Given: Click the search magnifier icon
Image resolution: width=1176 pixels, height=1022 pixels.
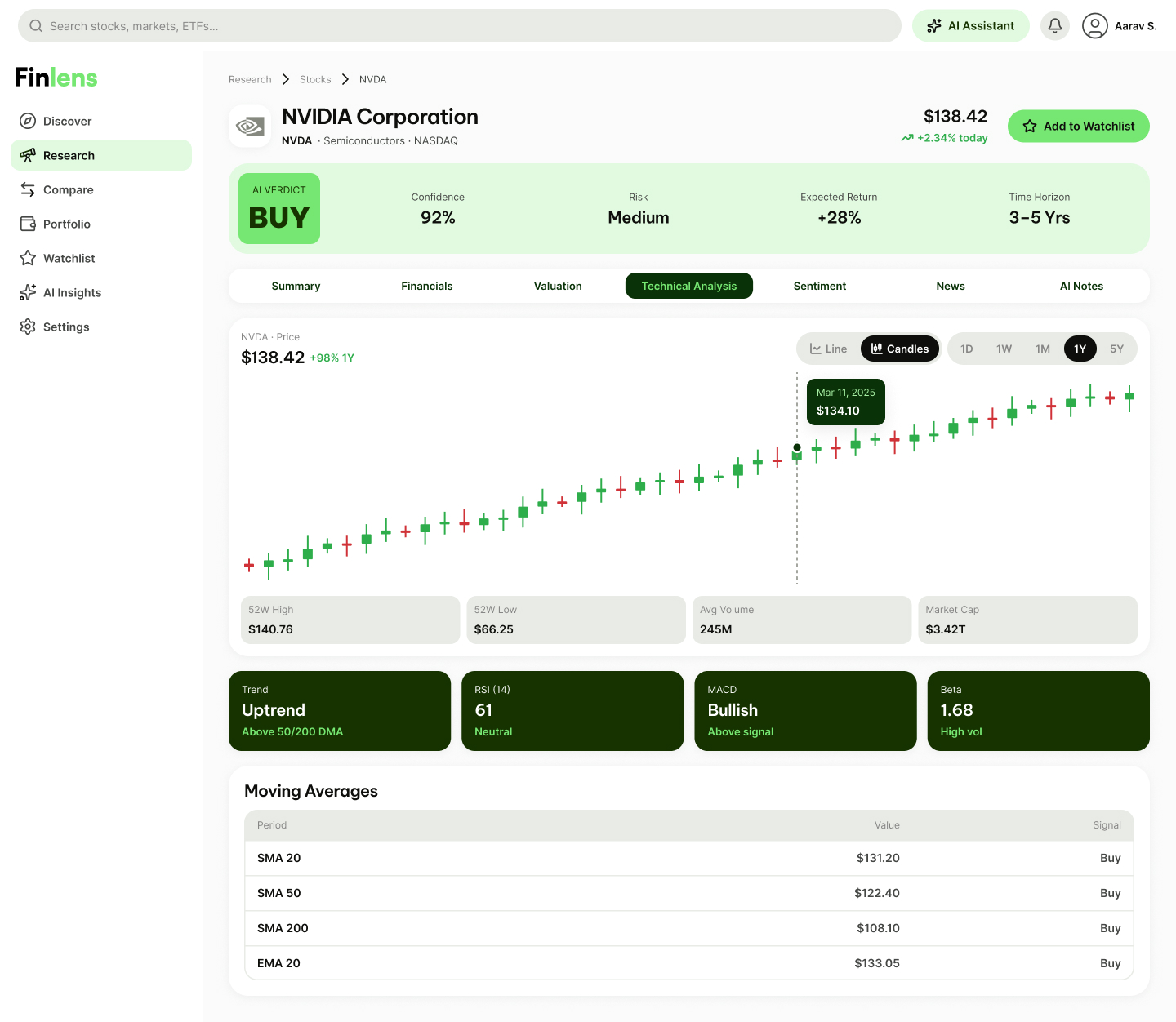Looking at the screenshot, I should pos(36,26).
